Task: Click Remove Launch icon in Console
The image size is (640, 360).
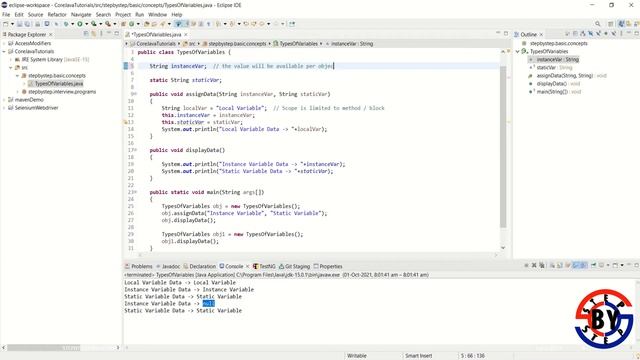Action: pyautogui.click(x=534, y=266)
